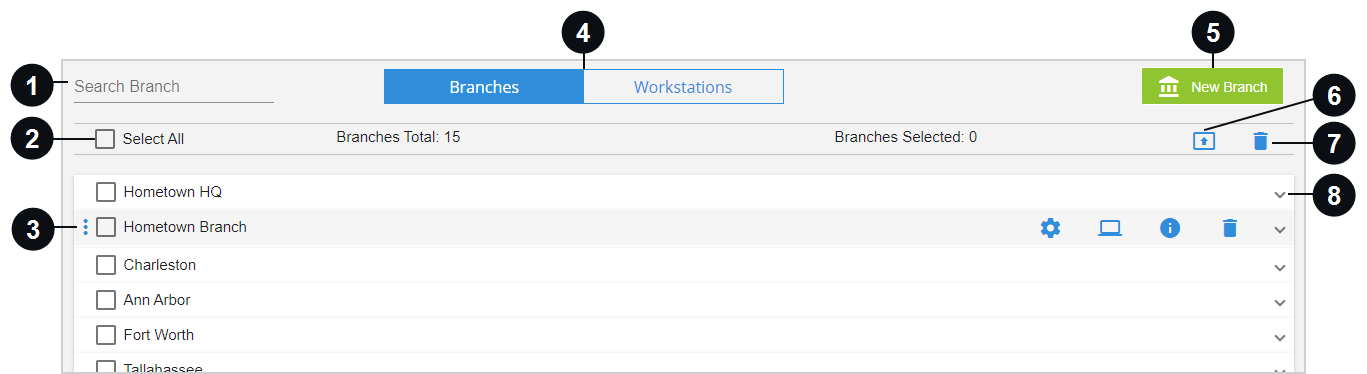
Task: Select the Charleston checkbox
Action: click(106, 265)
